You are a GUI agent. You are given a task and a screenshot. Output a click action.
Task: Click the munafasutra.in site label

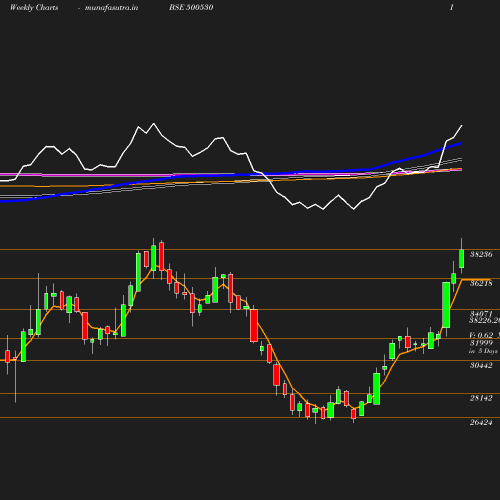click(x=111, y=8)
